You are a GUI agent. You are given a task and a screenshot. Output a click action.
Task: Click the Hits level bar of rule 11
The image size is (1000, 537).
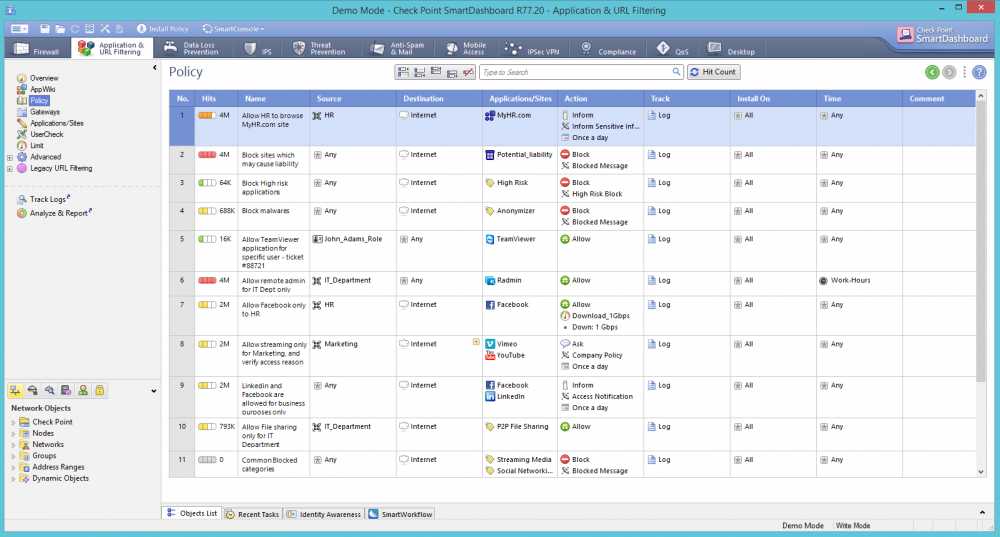pos(207,460)
